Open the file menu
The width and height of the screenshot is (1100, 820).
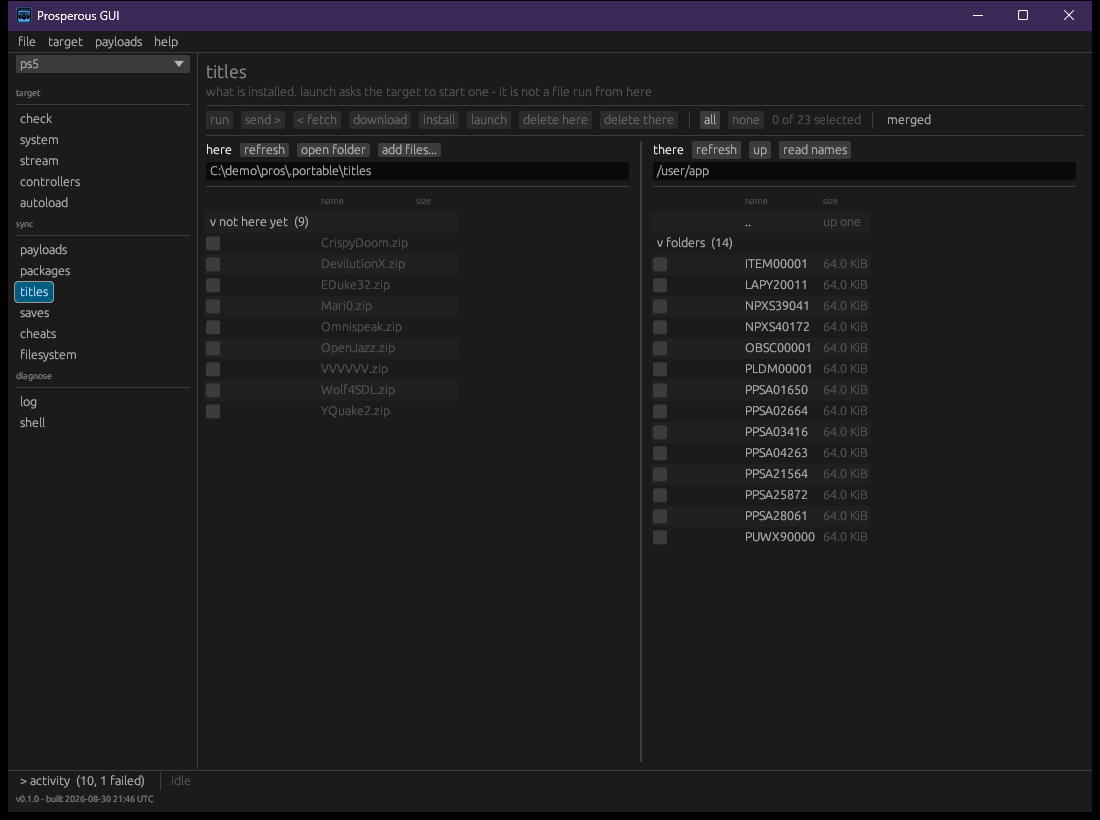coord(27,41)
